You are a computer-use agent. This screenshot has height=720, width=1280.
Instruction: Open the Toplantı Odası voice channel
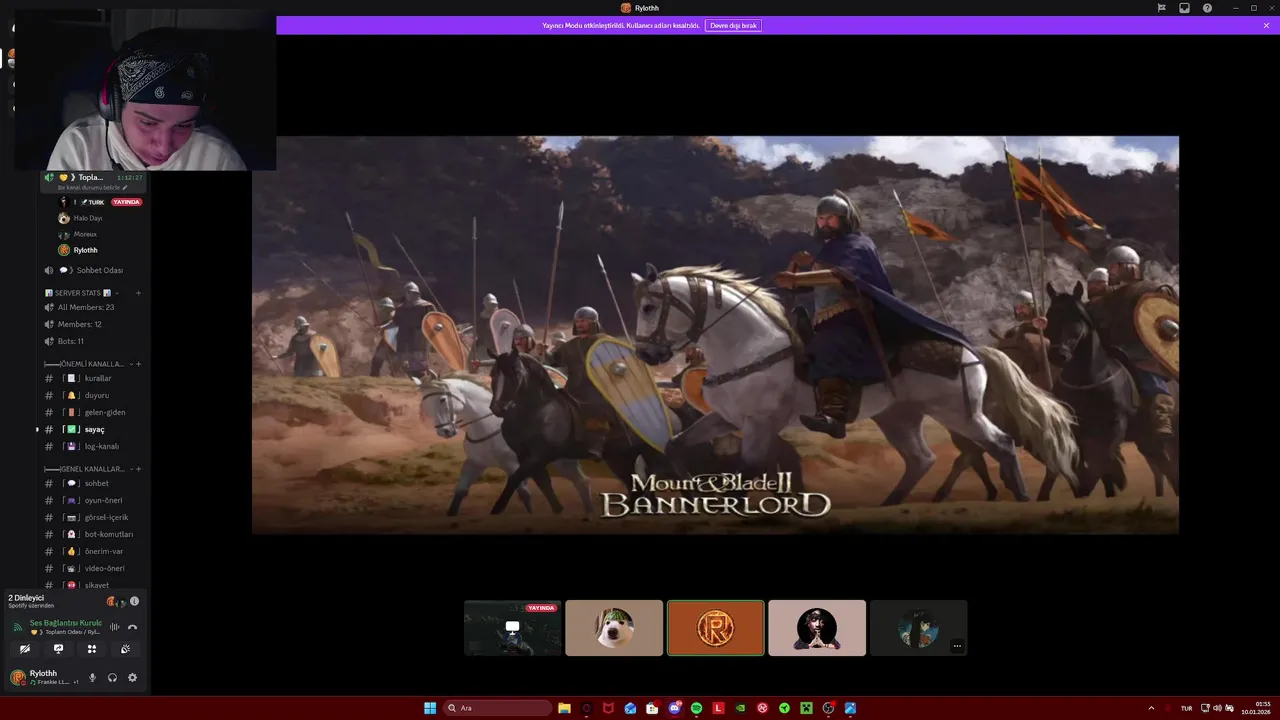(x=94, y=177)
